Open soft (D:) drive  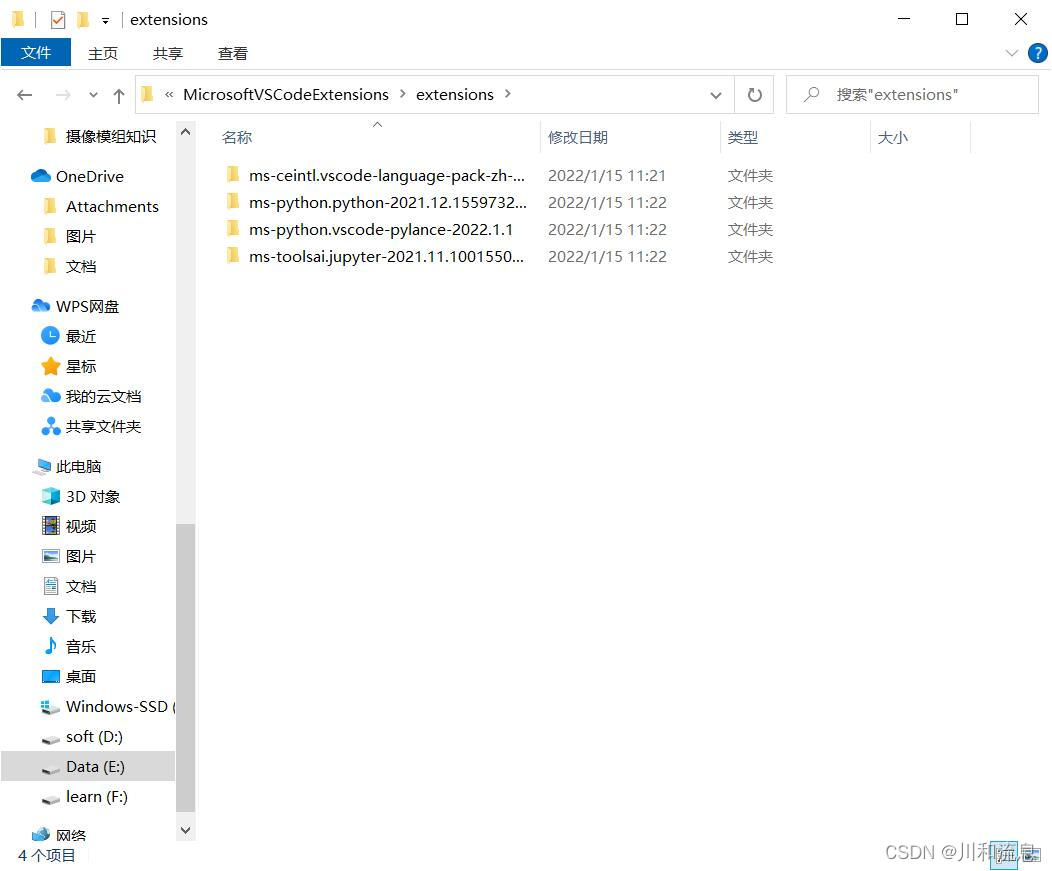(x=94, y=737)
